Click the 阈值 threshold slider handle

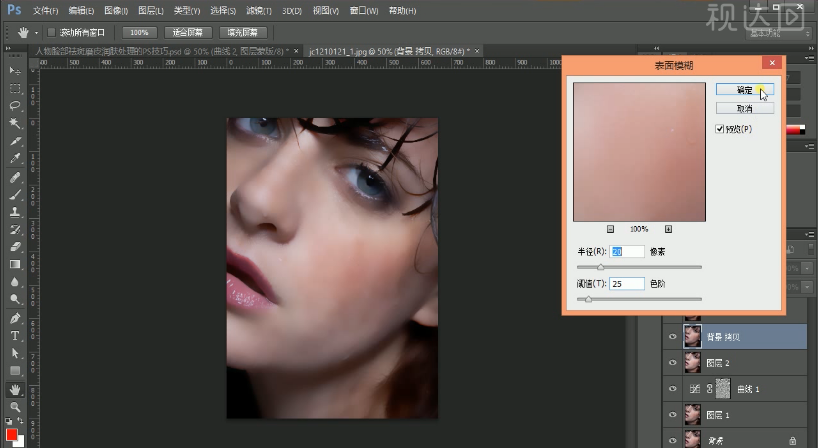point(588,299)
